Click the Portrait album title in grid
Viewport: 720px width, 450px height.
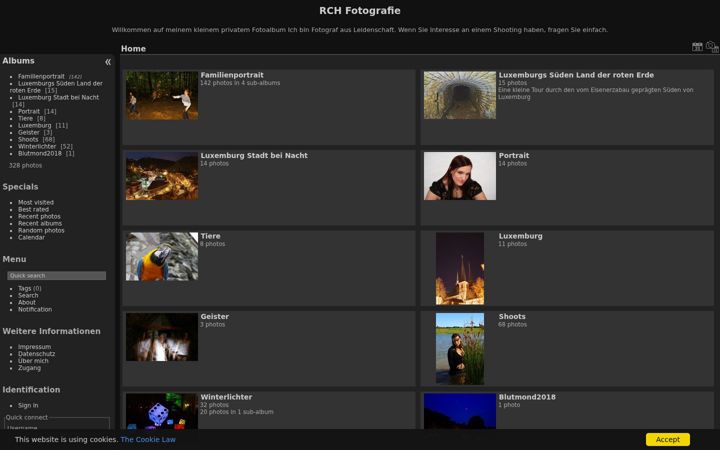pos(514,155)
